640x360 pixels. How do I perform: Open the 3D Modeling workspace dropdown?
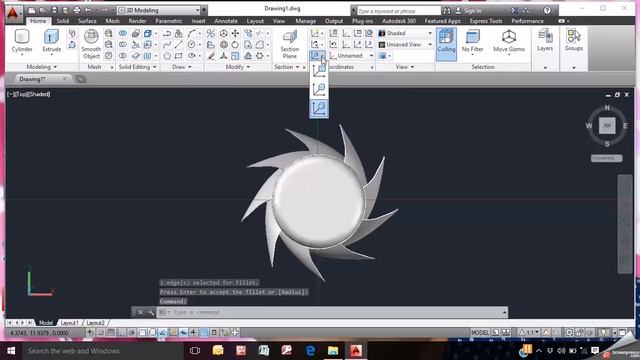click(158, 10)
